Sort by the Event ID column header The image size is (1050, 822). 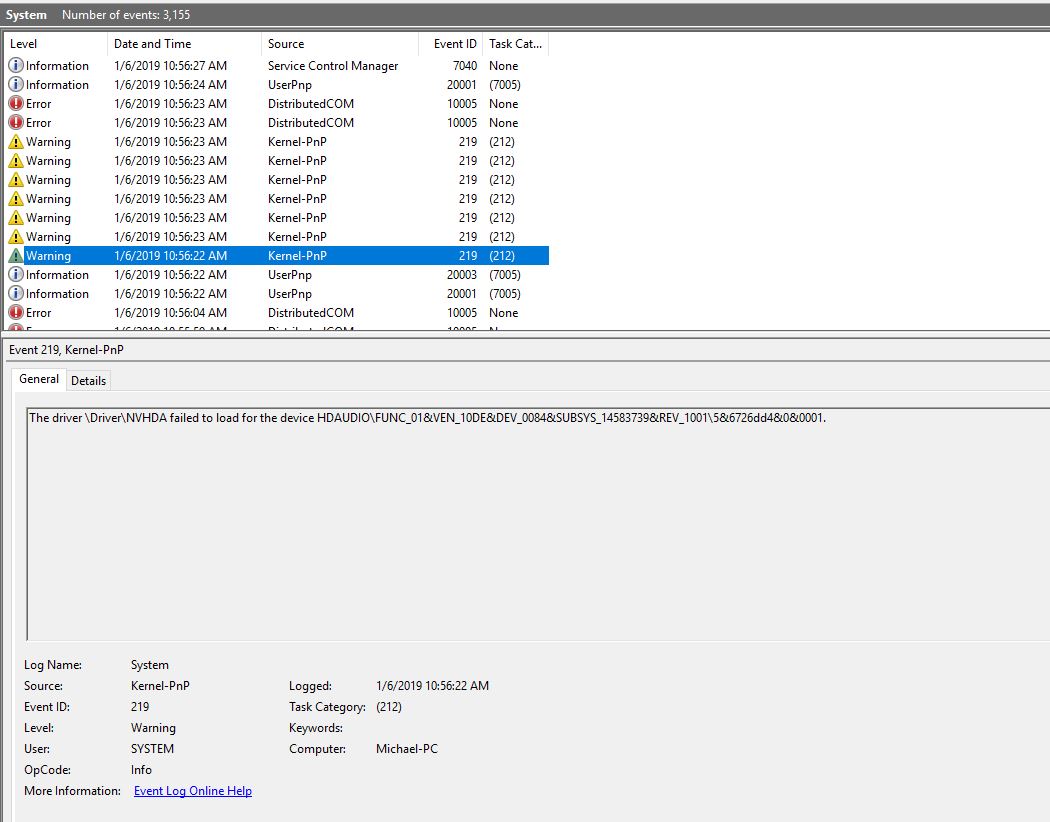[450, 44]
